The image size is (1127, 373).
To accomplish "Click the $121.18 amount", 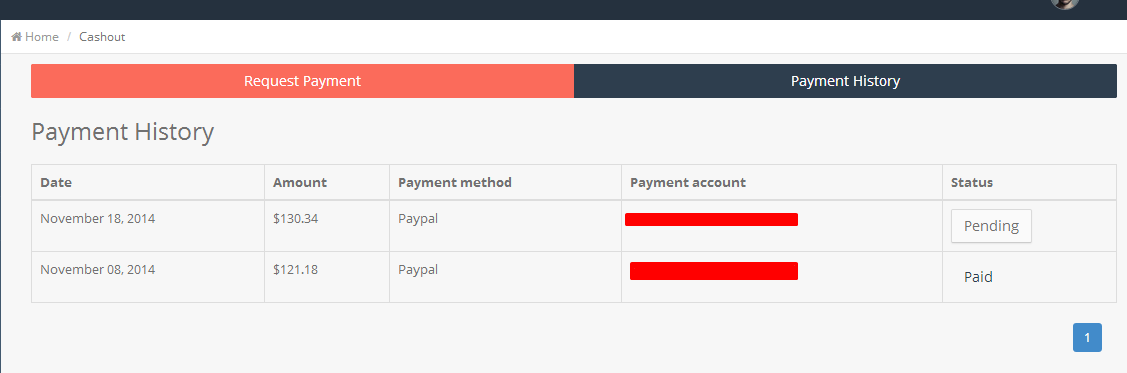I will point(295,270).
